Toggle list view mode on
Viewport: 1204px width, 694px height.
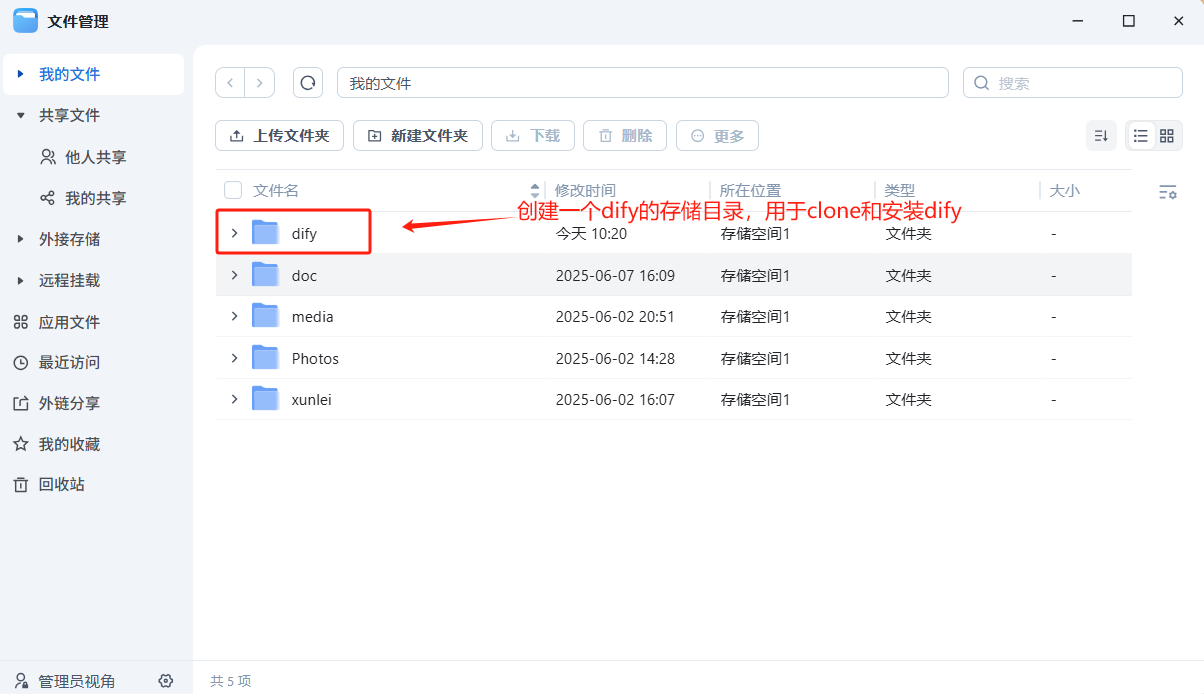pyautogui.click(x=1140, y=135)
